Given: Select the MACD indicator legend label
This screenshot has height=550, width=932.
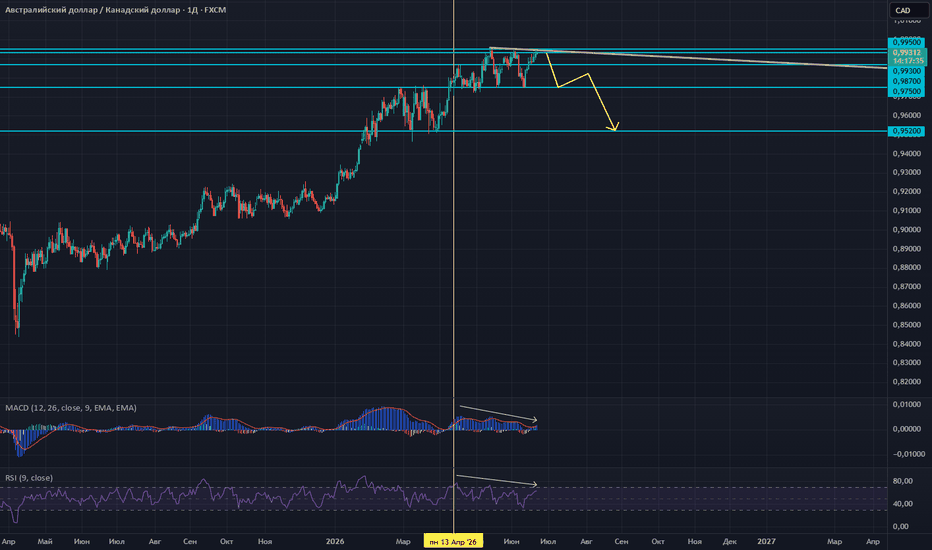Looking at the screenshot, I should click(71, 408).
